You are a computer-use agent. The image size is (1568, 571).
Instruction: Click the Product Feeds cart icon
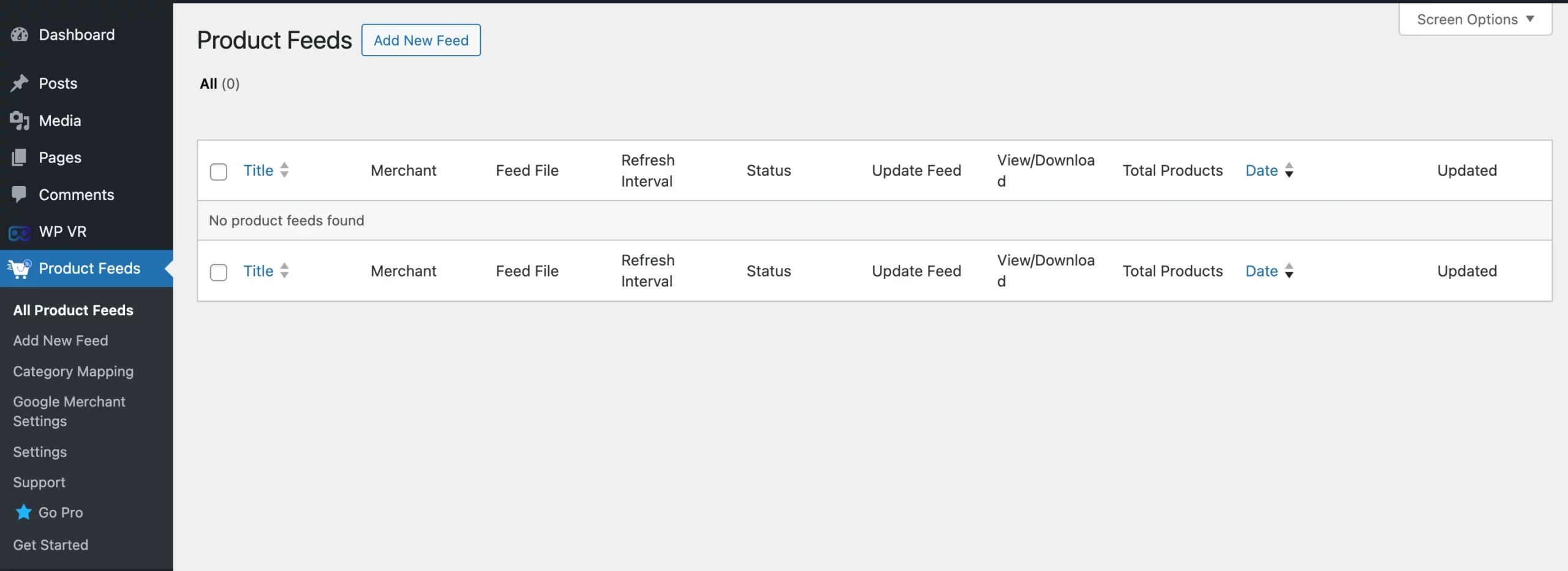tap(20, 269)
